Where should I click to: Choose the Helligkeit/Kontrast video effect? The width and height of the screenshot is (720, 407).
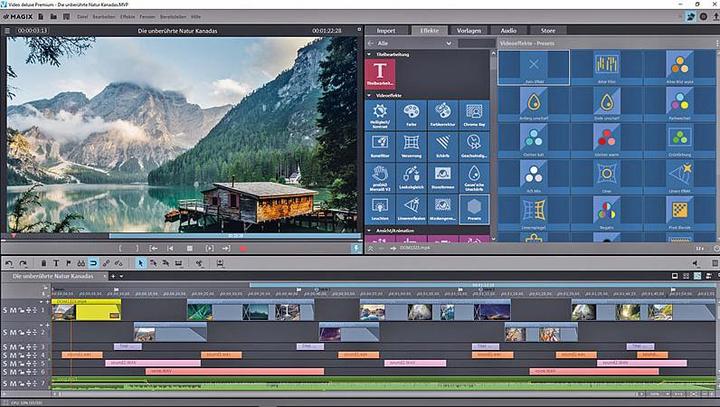[x=380, y=113]
